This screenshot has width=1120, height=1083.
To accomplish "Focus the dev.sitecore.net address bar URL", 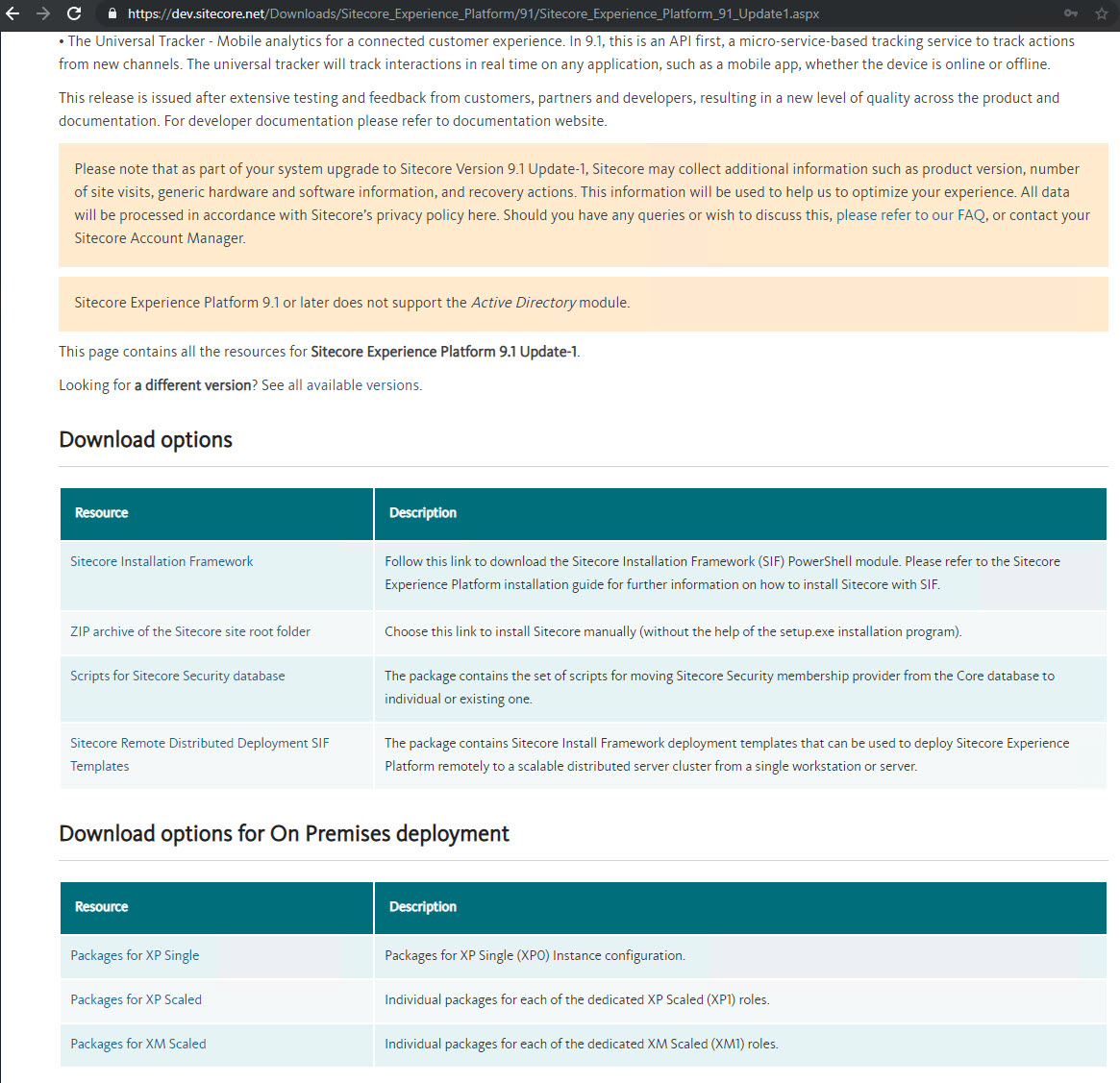I will [x=473, y=13].
